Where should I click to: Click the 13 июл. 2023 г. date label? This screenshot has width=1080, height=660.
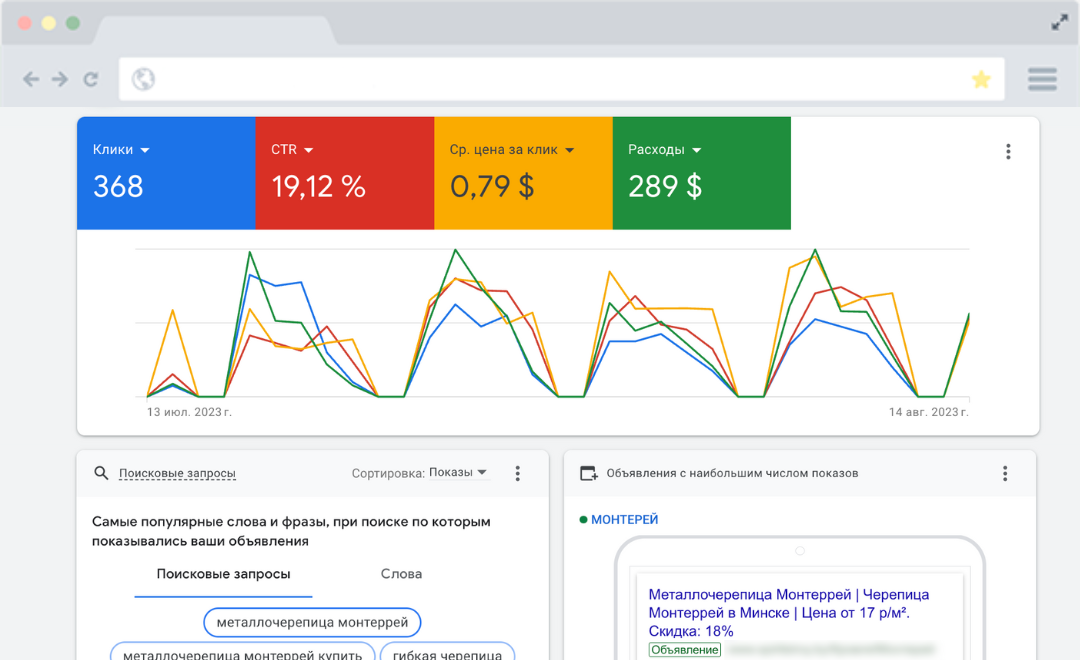[x=189, y=412]
